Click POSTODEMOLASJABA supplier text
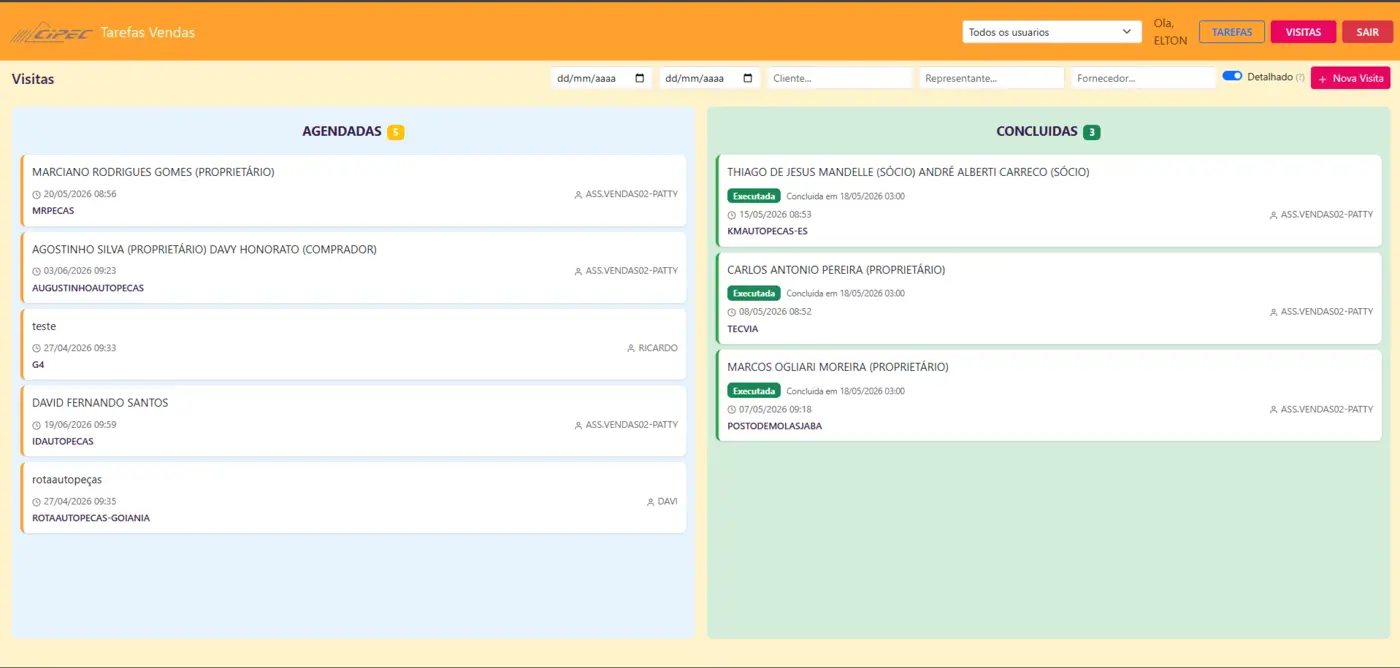This screenshot has height=668, width=1400. [775, 426]
